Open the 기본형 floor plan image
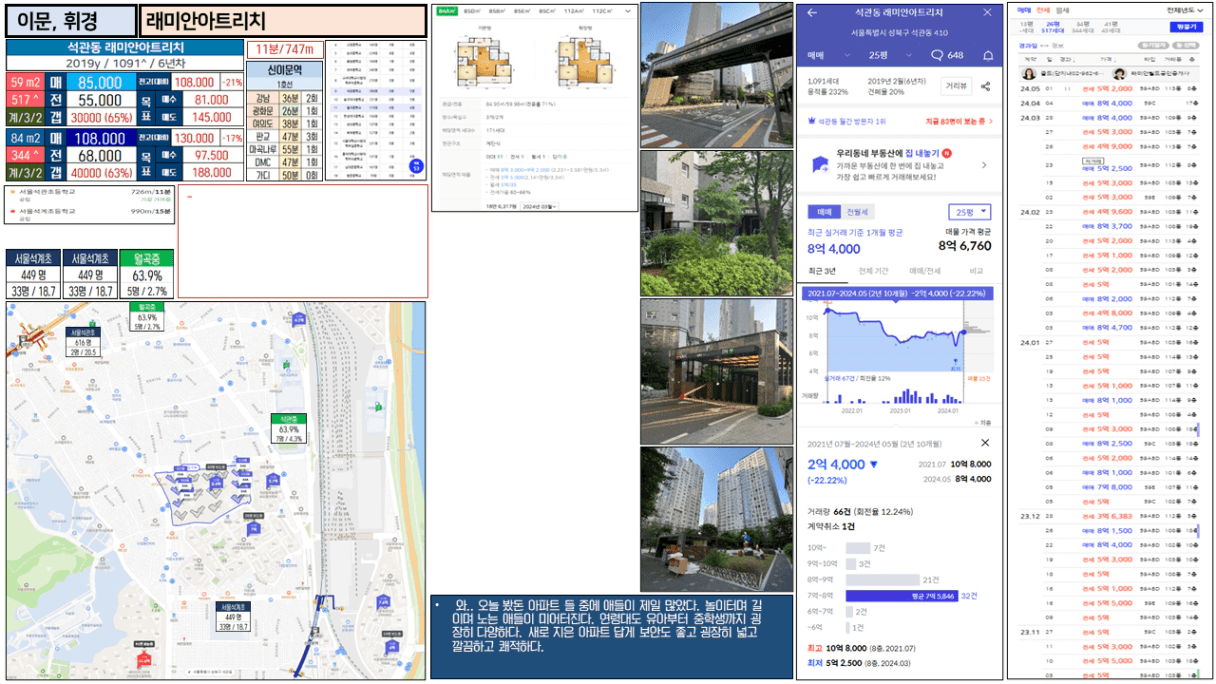1216x684 pixels. click(x=485, y=60)
